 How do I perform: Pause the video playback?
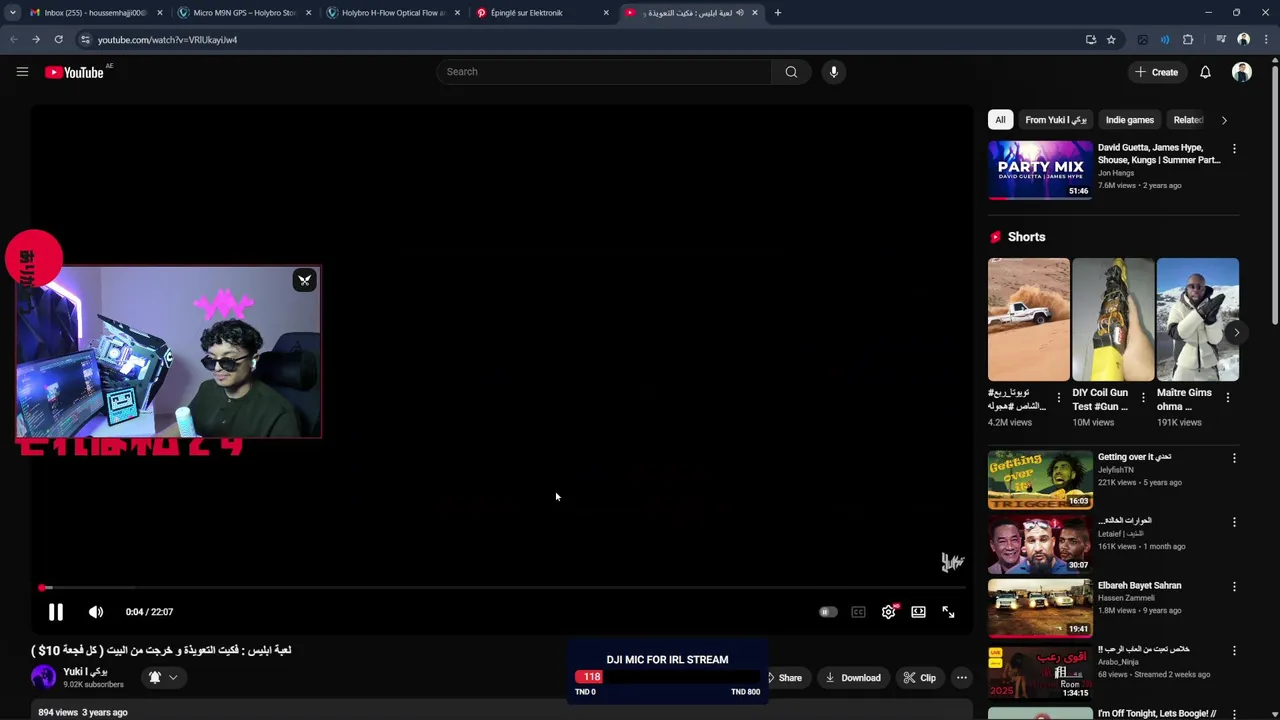(56, 612)
